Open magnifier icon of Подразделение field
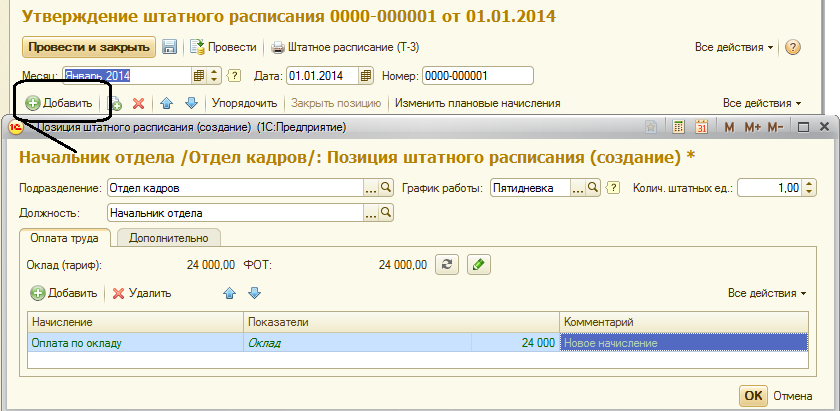 pyautogui.click(x=386, y=188)
